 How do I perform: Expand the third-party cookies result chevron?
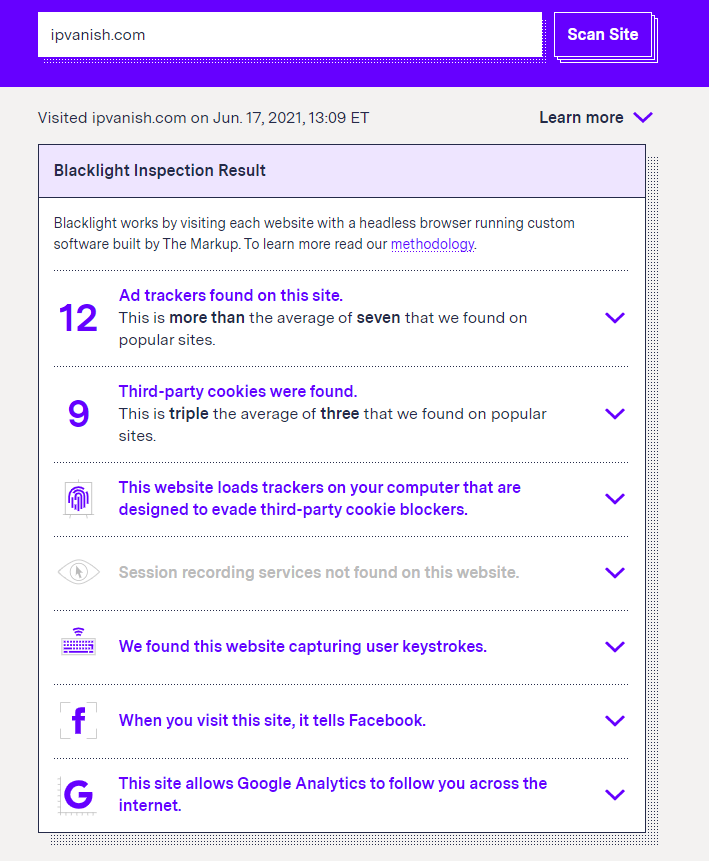(615, 414)
